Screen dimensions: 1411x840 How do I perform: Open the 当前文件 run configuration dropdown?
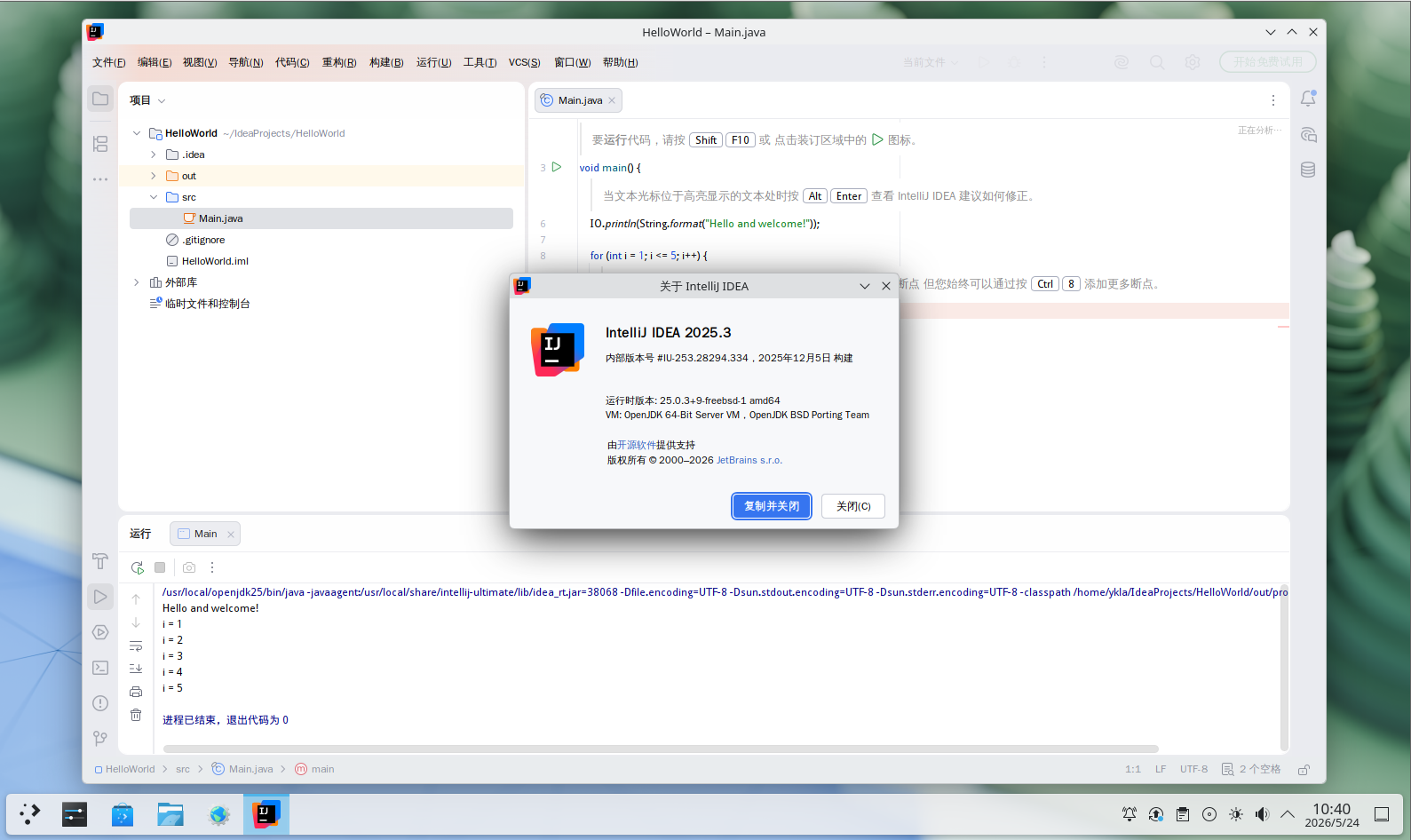931,62
